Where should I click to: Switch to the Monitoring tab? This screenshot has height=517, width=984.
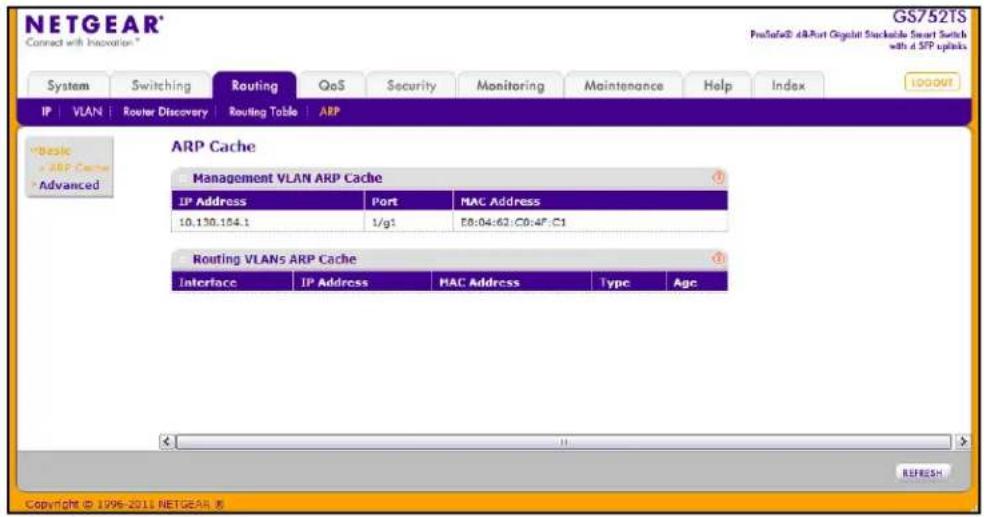pos(510,85)
